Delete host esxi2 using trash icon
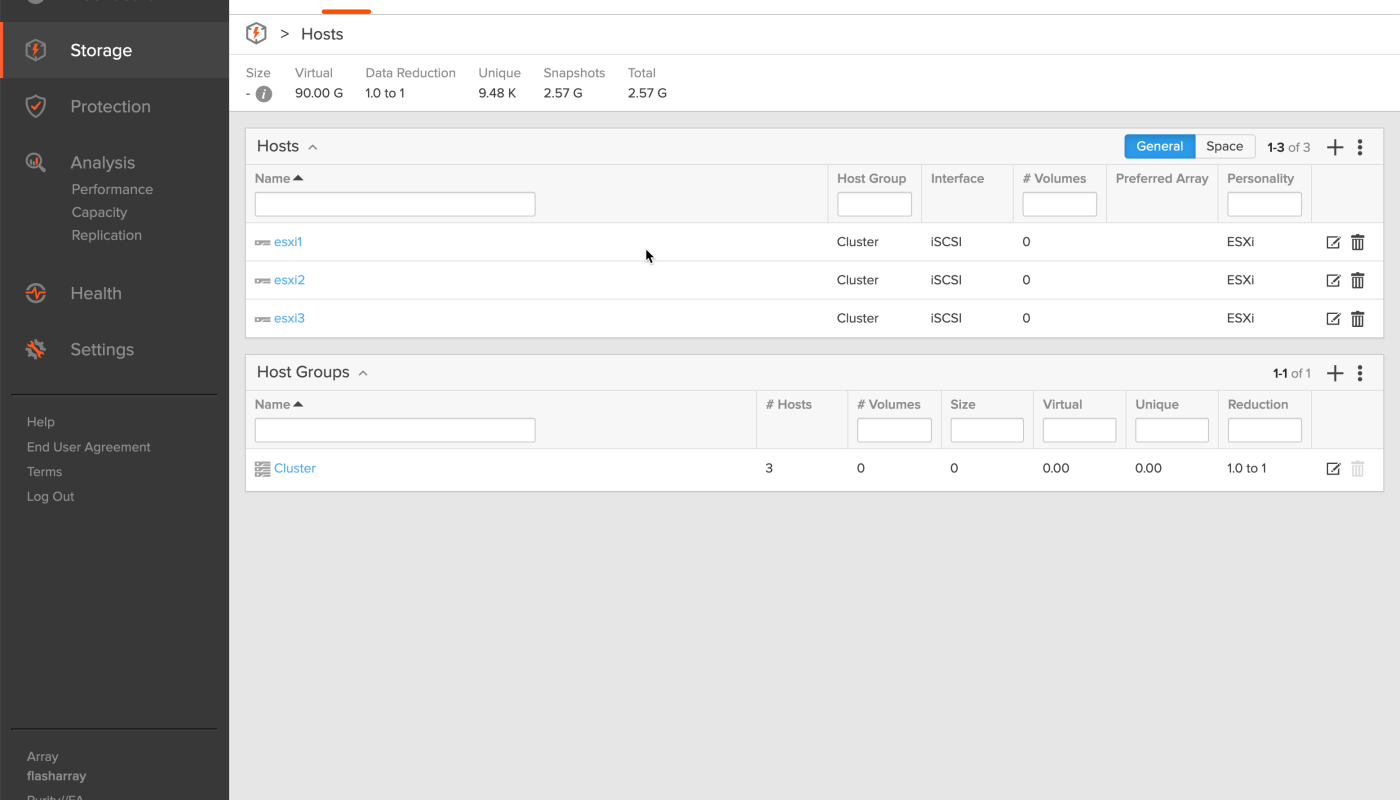 tap(1357, 280)
